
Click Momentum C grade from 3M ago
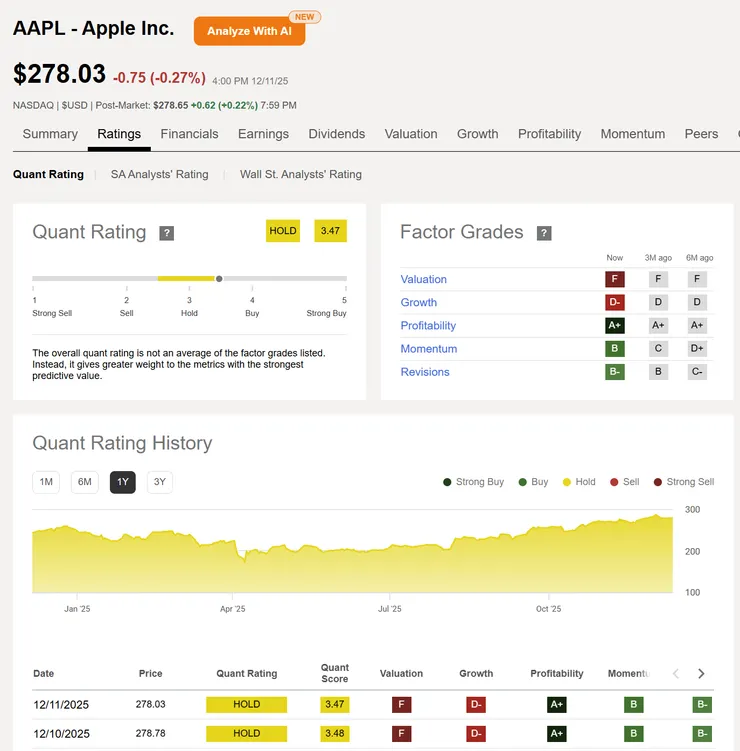(x=658, y=348)
